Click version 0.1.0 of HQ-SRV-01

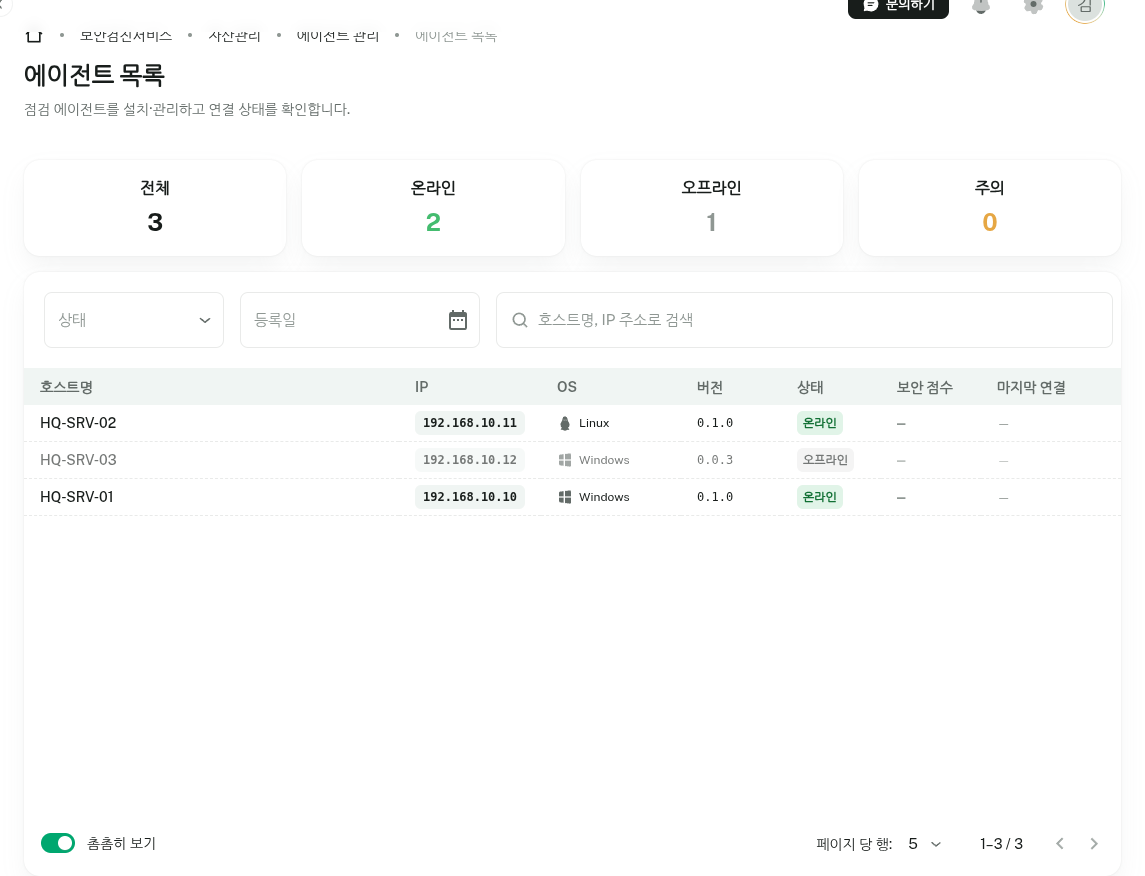coord(715,497)
